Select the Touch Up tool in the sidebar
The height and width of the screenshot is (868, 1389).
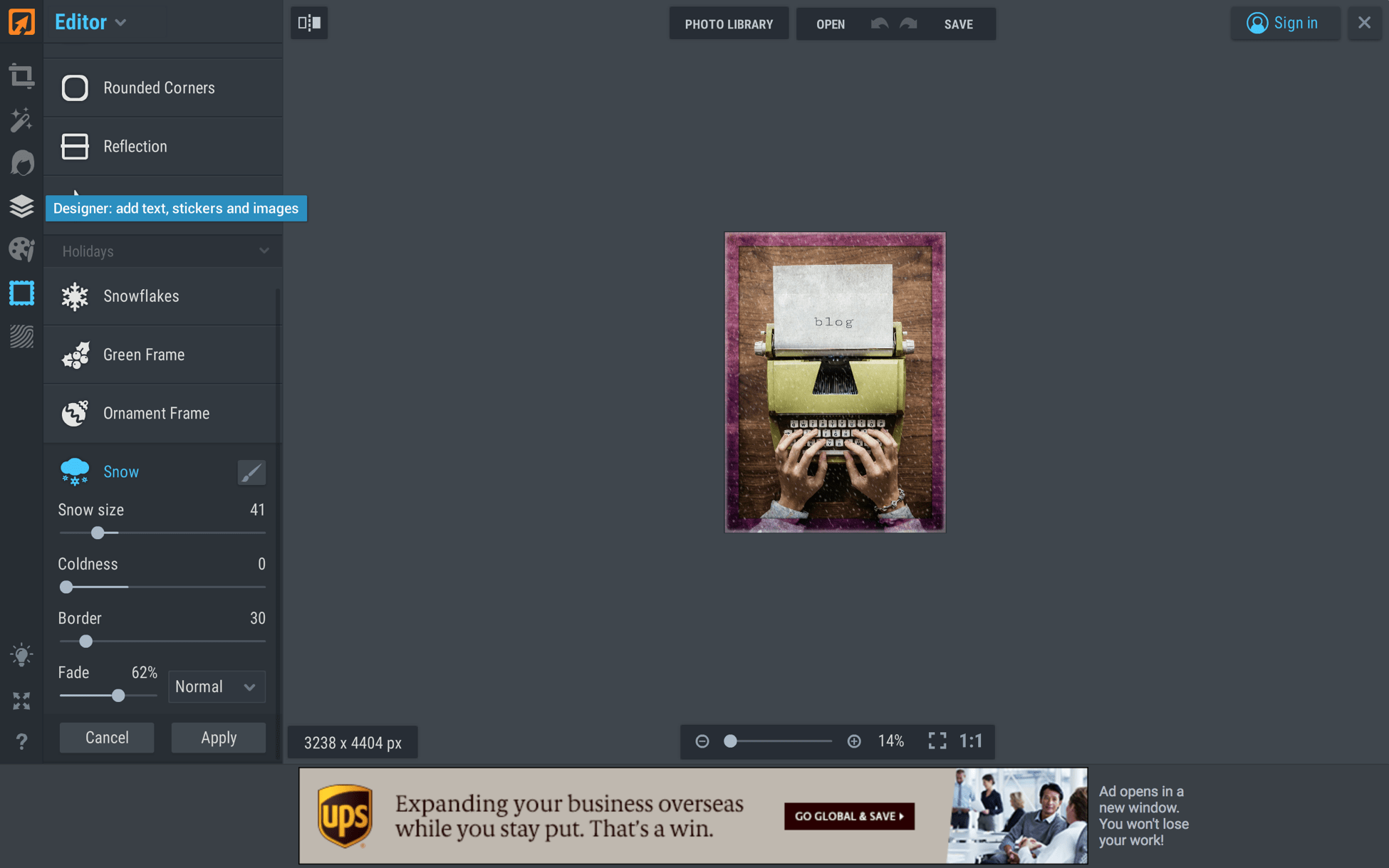(21, 163)
